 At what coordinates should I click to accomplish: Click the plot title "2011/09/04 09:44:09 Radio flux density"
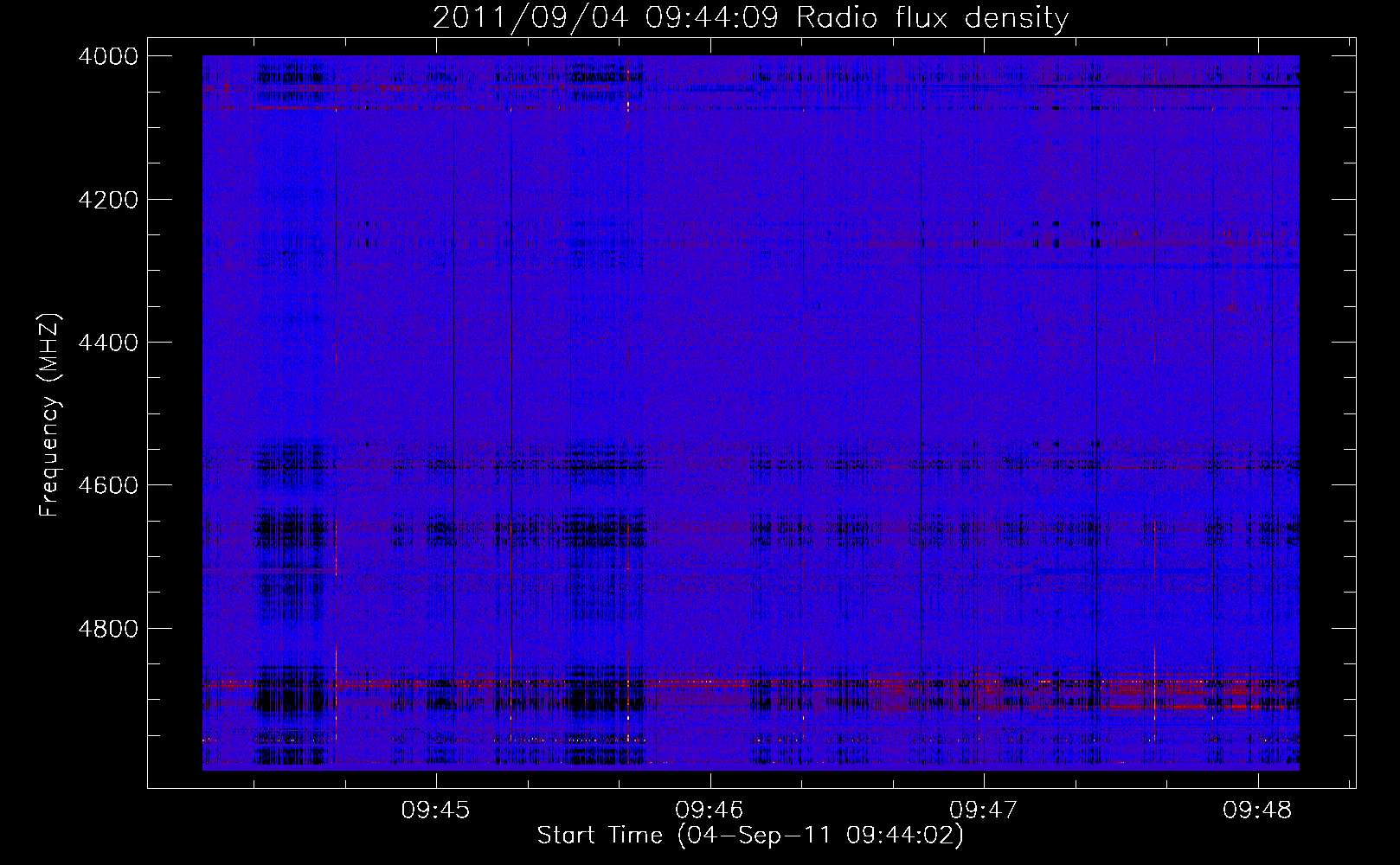tap(750, 17)
